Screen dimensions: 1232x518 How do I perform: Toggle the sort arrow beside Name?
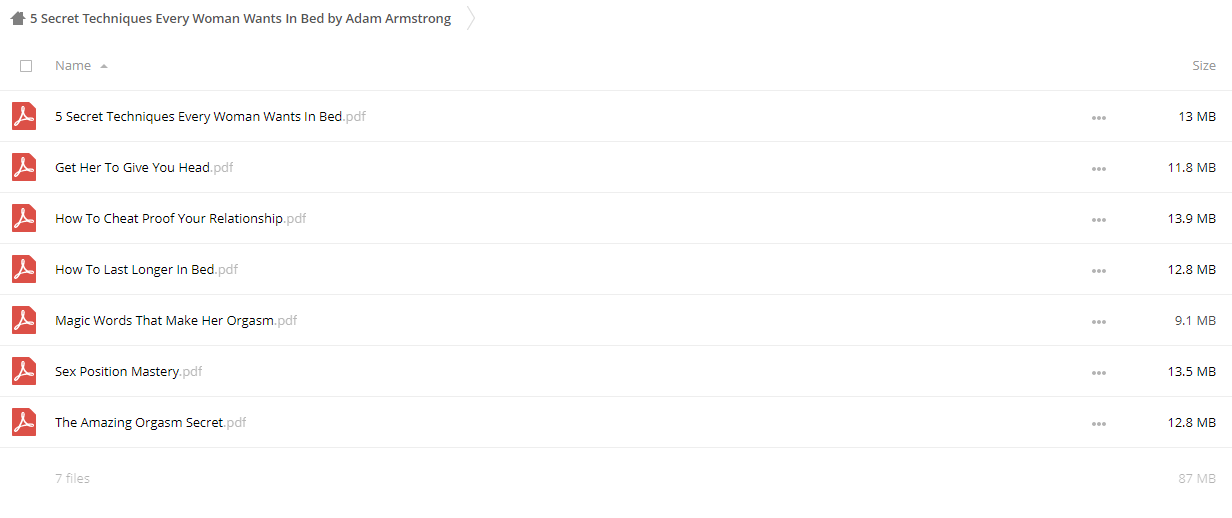[104, 66]
